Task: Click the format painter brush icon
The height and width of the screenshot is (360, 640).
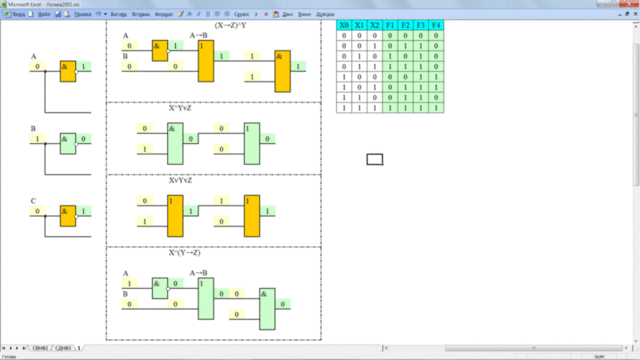Action: [x=180, y=14]
